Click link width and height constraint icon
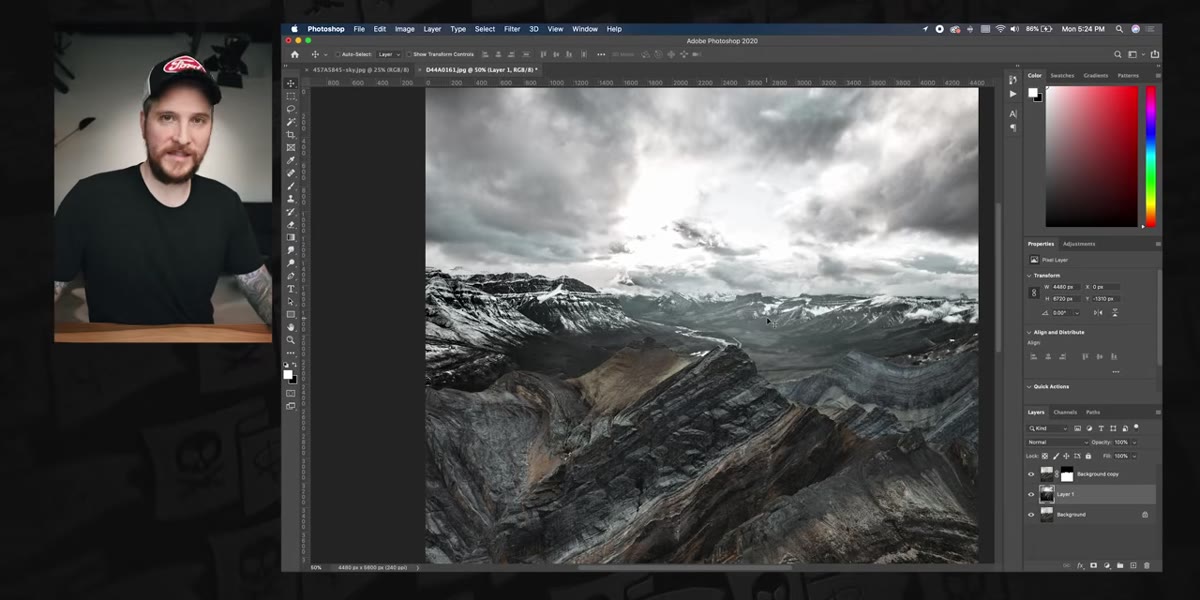1200x600 pixels. 1034,292
